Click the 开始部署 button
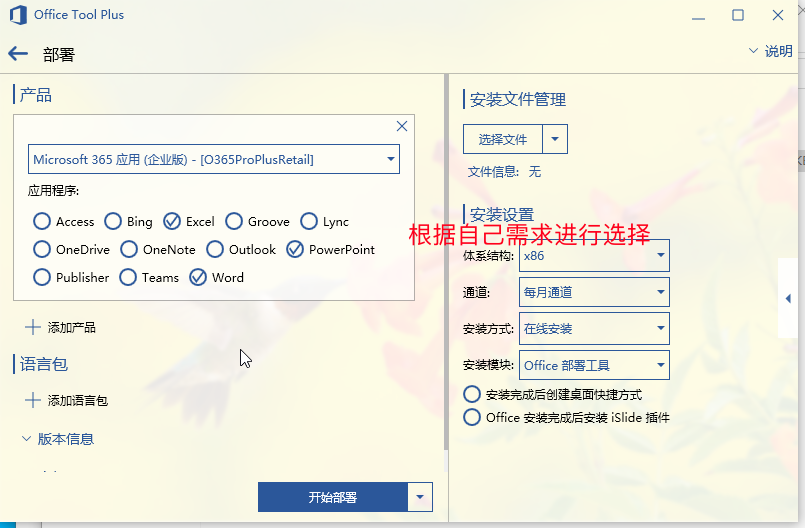805x528 pixels. [x=333, y=497]
